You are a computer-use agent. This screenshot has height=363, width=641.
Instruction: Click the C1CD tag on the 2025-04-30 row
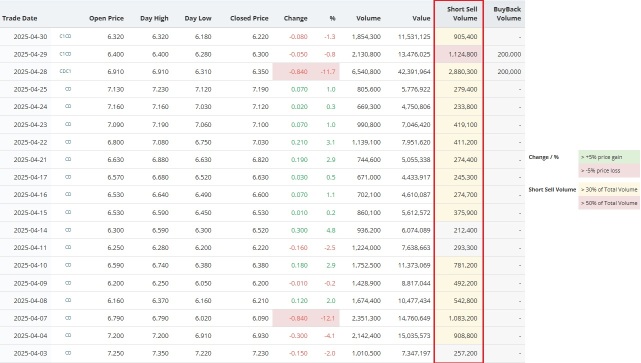[x=65, y=36]
